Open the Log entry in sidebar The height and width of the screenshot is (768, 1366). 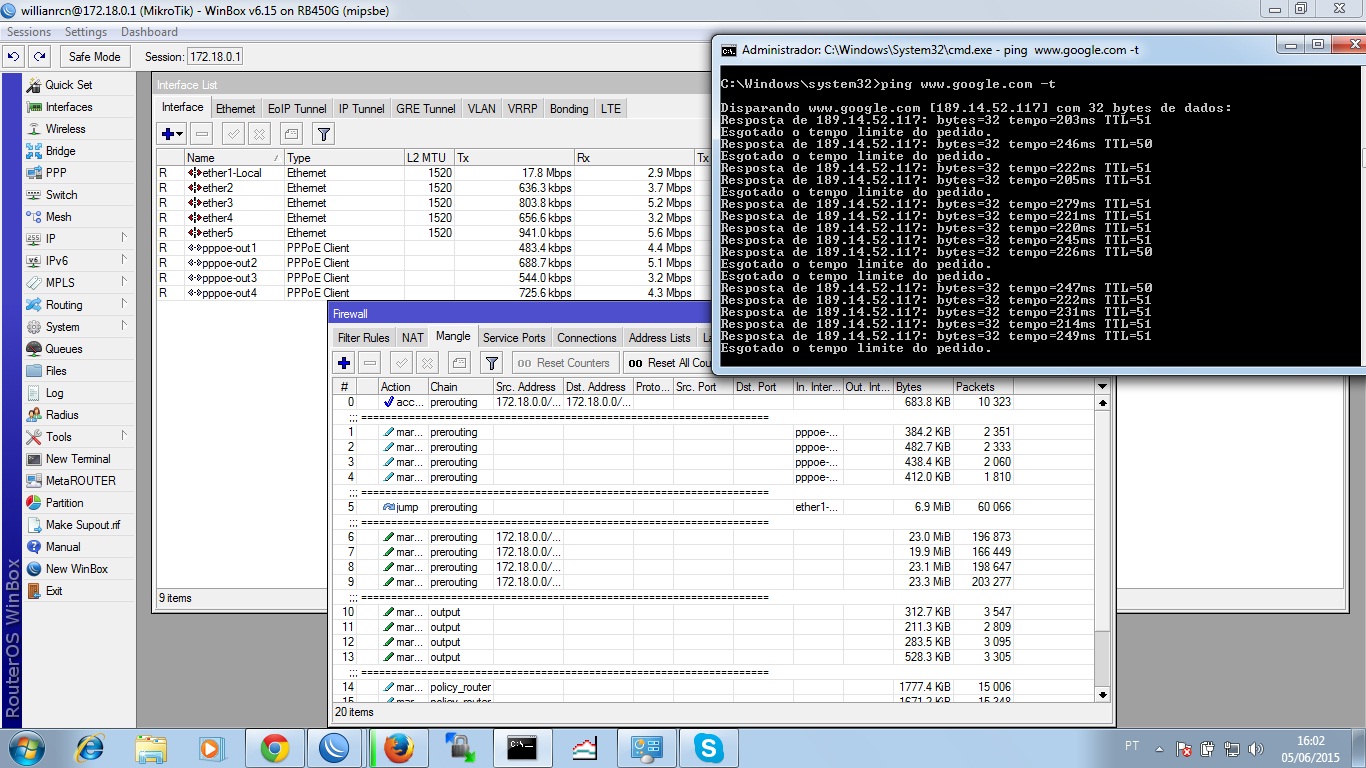point(54,393)
